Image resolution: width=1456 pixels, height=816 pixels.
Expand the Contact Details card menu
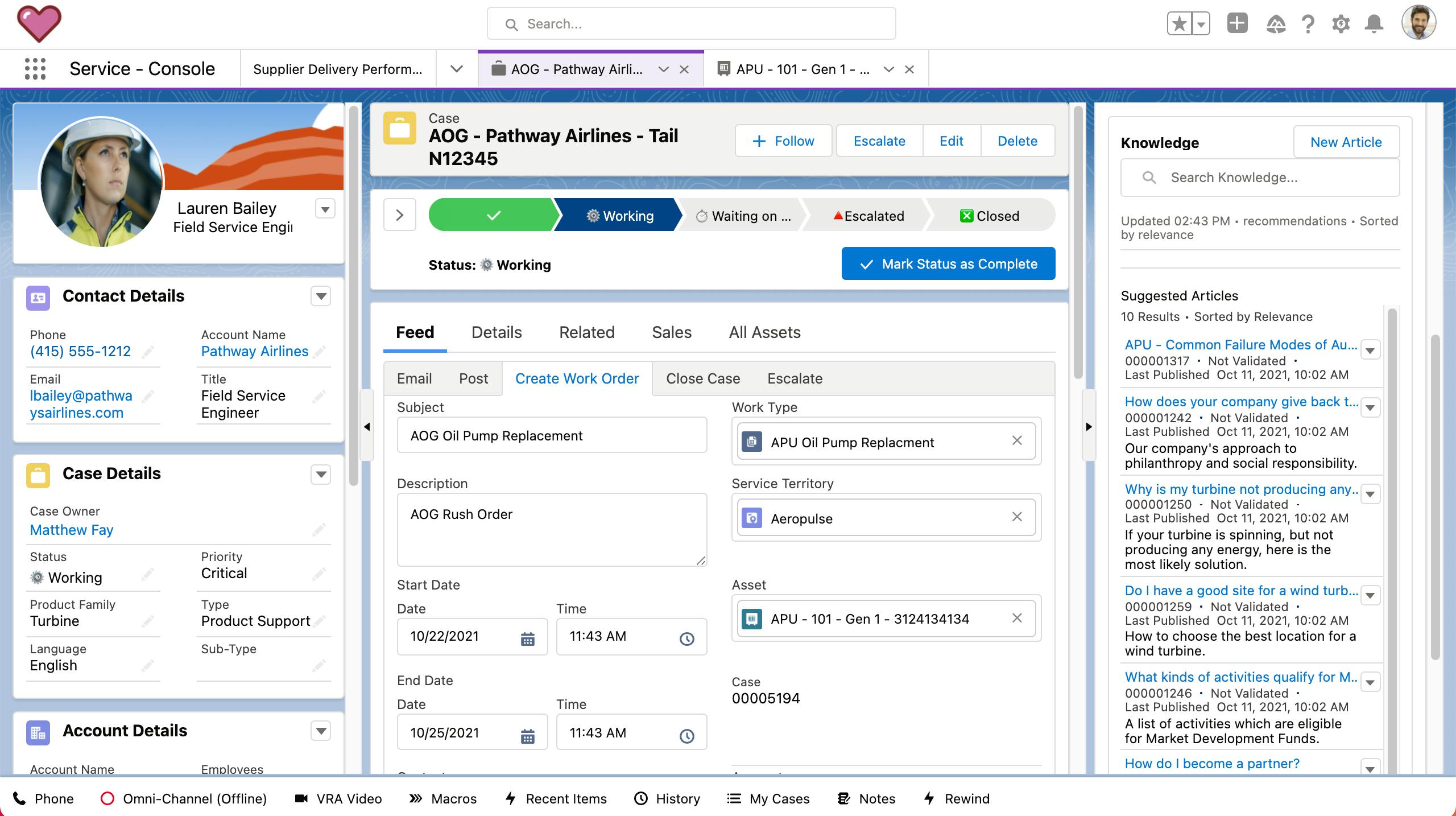tap(321, 296)
